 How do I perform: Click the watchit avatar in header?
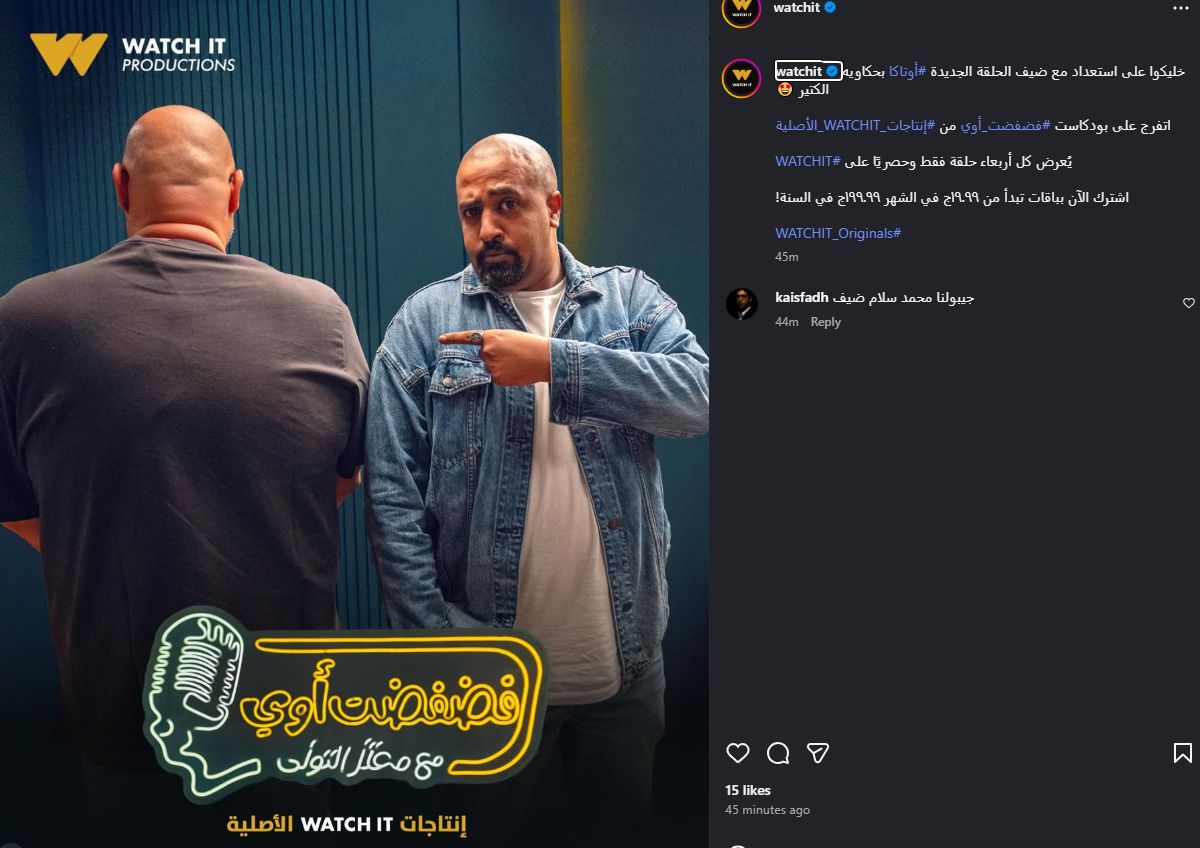[x=741, y=9]
